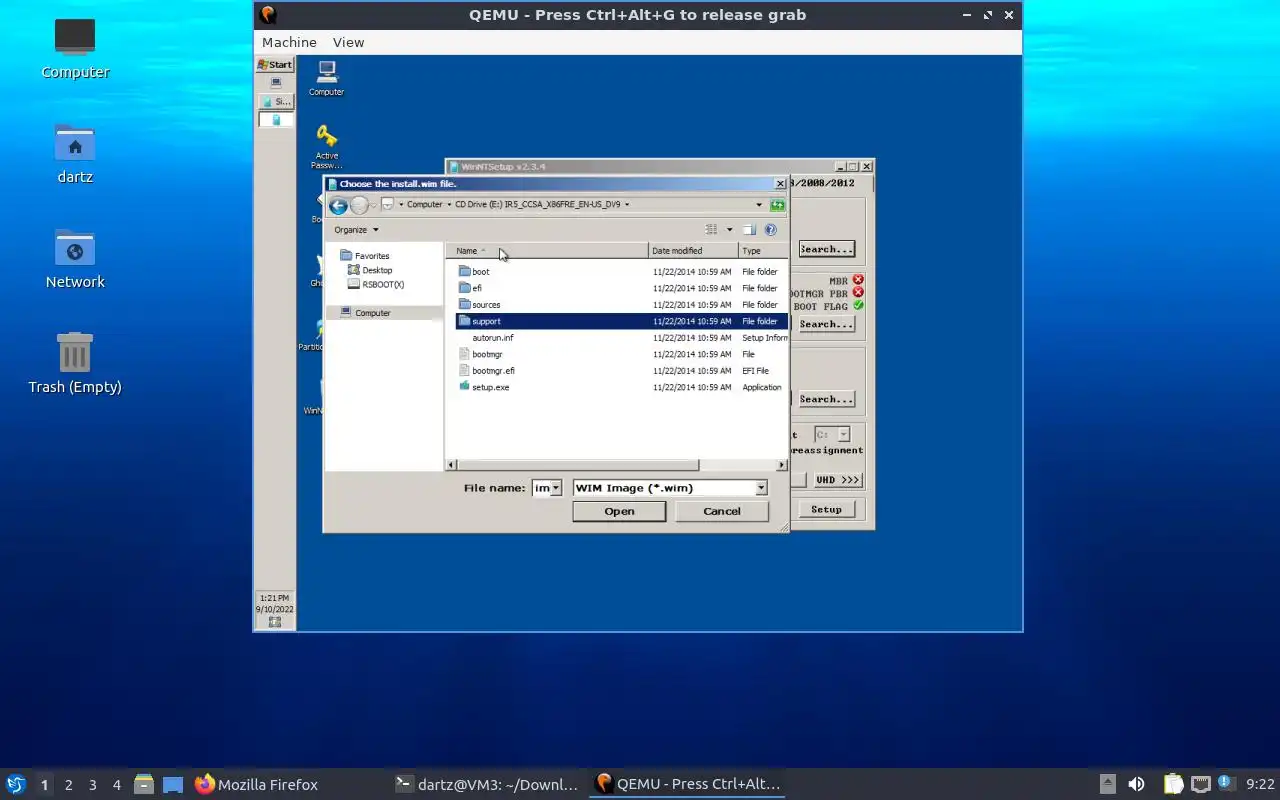Open the LXQt application menu icon

coord(16,784)
